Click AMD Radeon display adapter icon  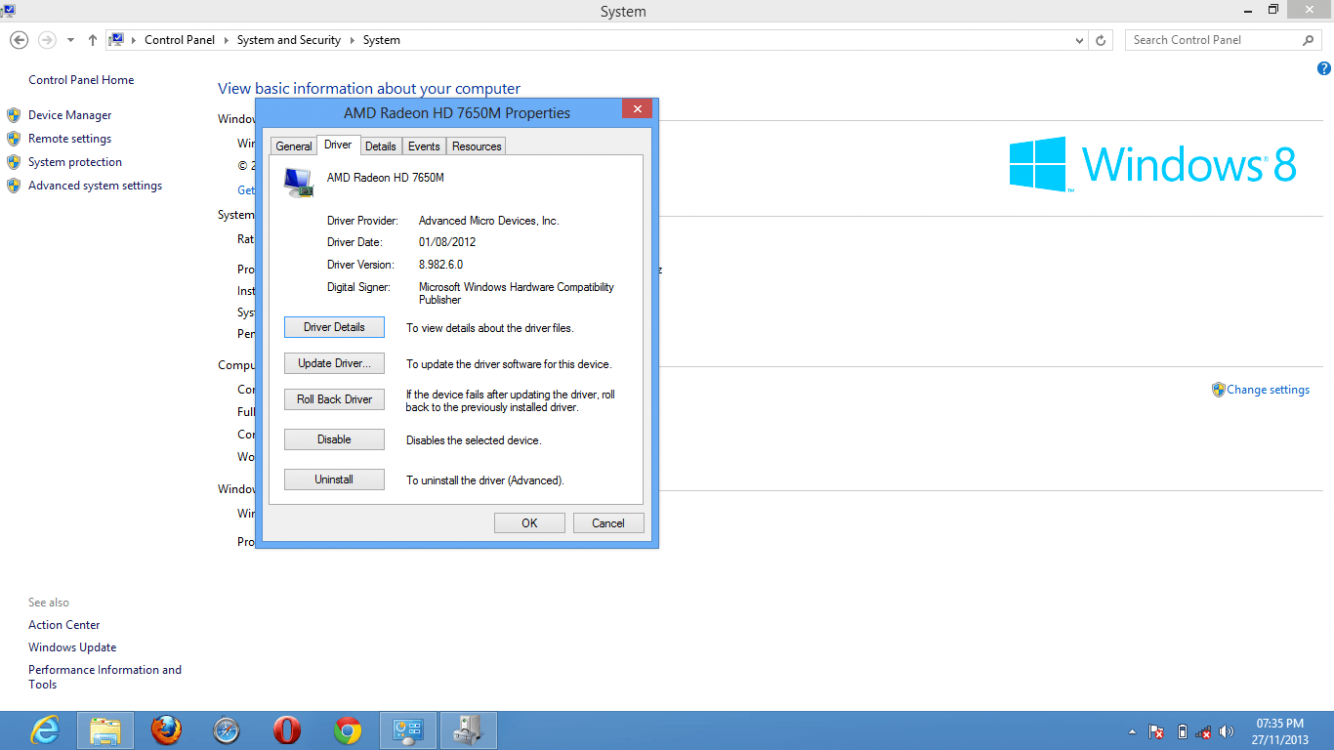tap(298, 182)
